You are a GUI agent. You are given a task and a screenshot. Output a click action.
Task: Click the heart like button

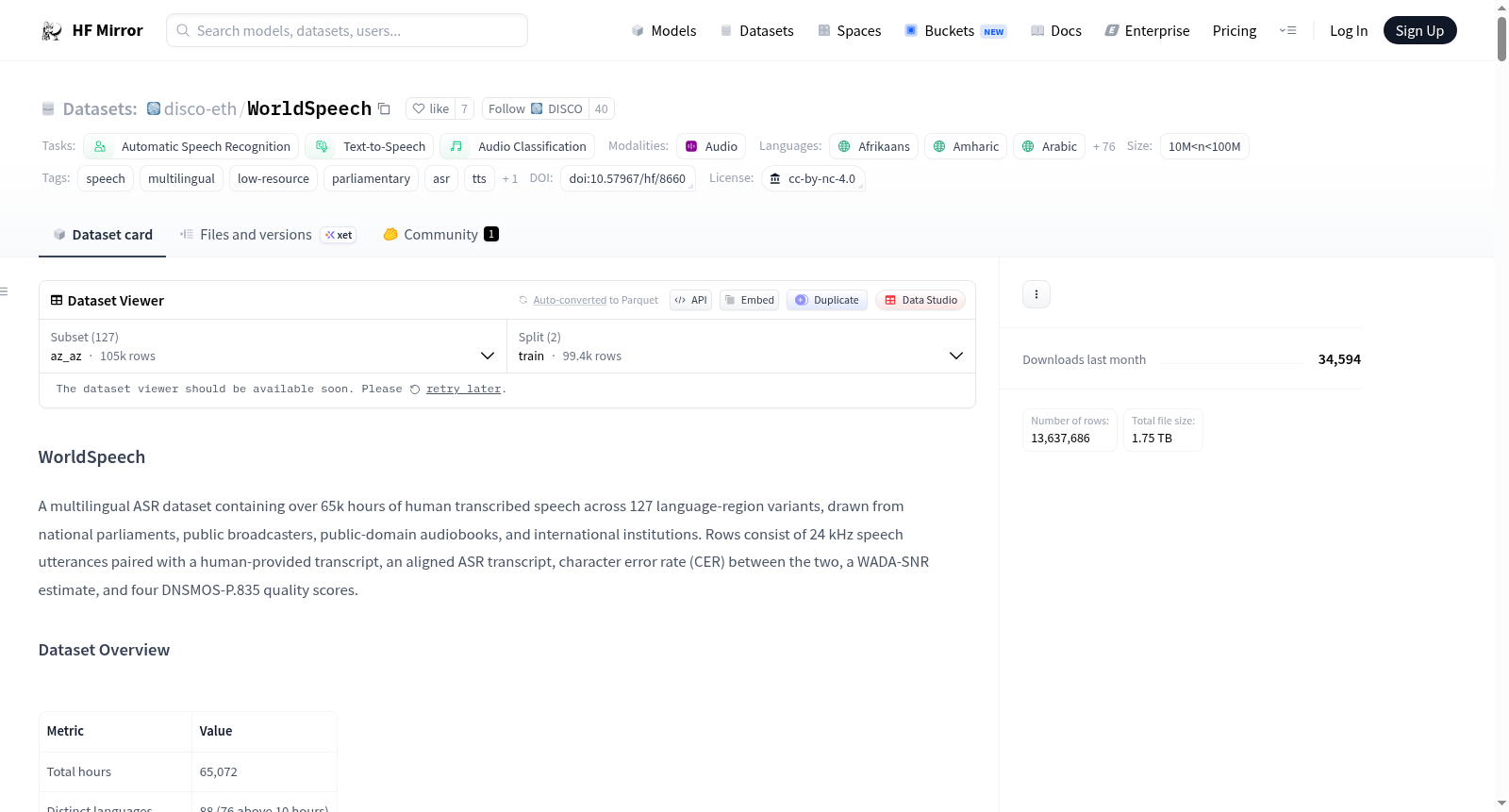[430, 108]
